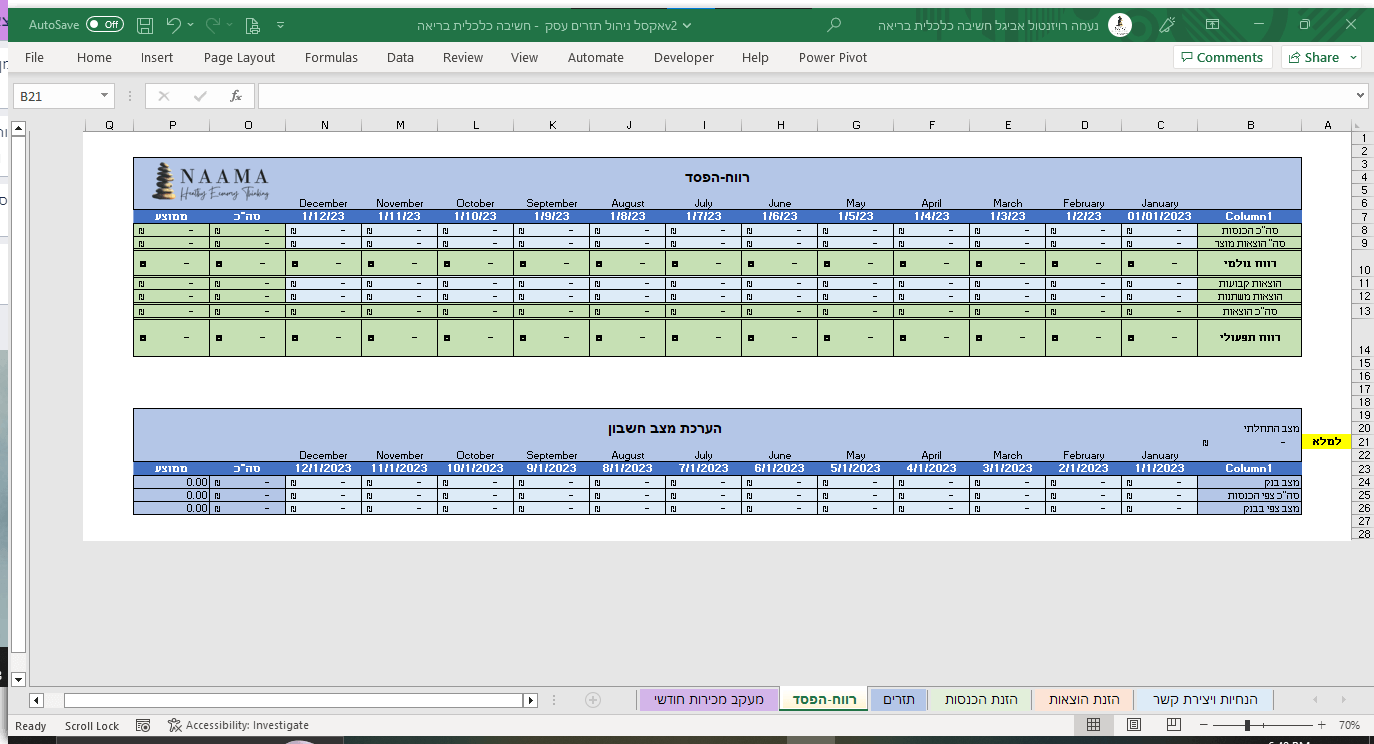1374x744 pixels.
Task: Click the yellow למלא cell
Action: click(x=1326, y=441)
